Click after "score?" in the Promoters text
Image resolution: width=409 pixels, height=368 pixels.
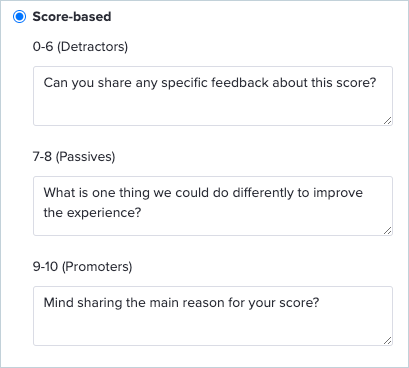(x=321, y=303)
